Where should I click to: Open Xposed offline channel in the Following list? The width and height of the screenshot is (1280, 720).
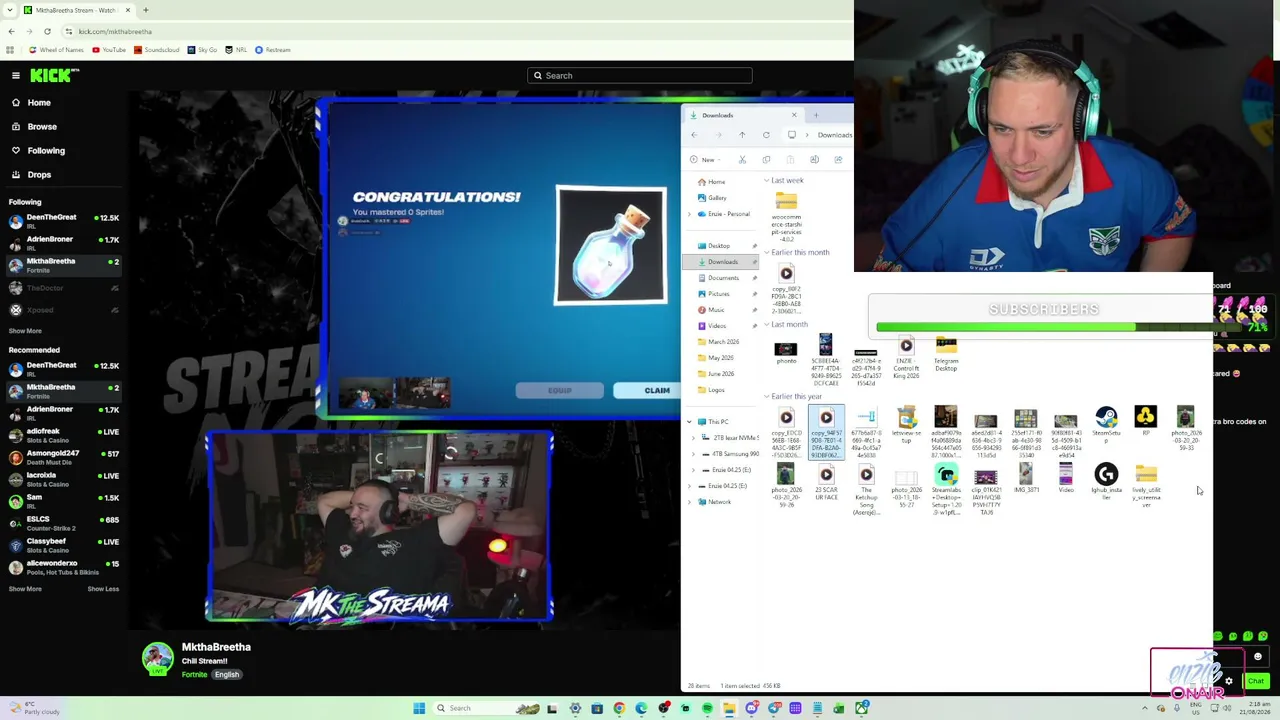pyautogui.click(x=62, y=310)
